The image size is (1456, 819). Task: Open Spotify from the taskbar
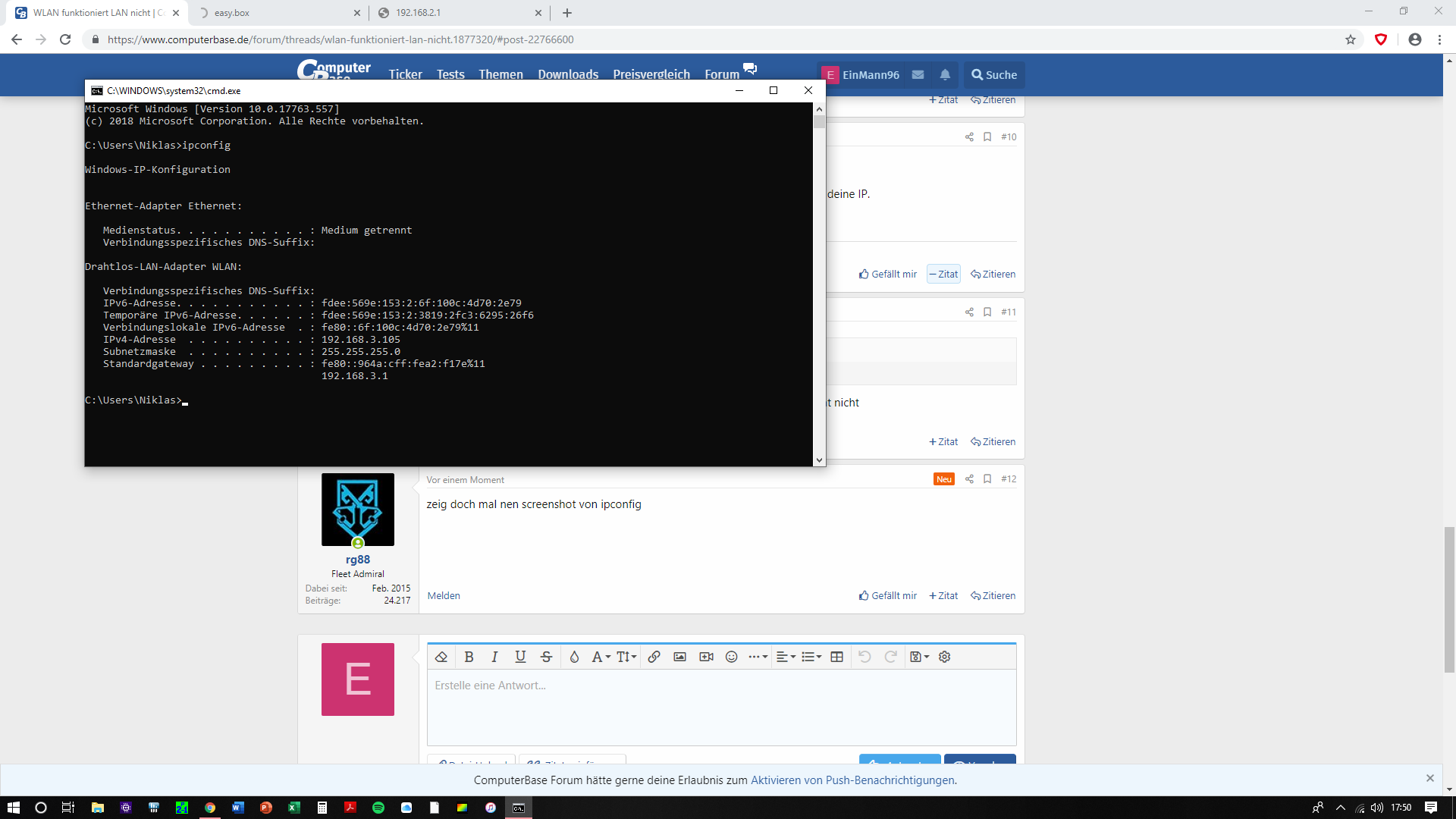[378, 808]
